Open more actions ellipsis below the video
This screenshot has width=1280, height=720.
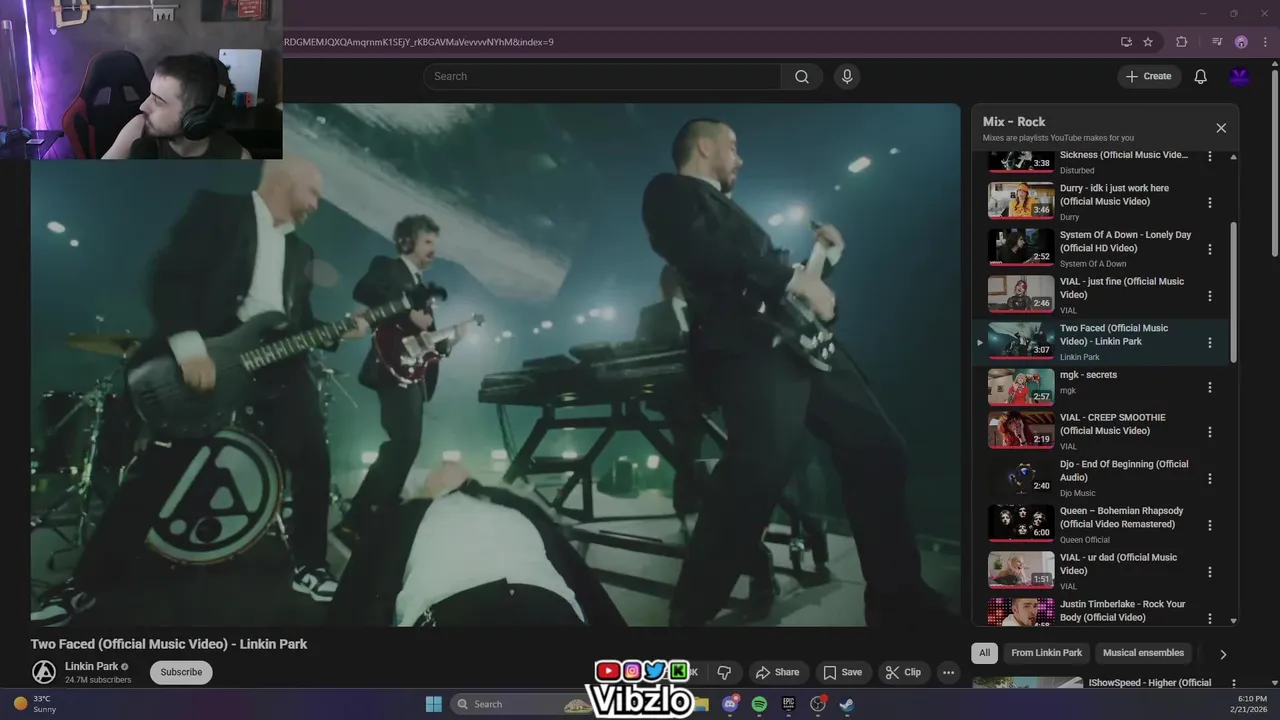point(949,672)
